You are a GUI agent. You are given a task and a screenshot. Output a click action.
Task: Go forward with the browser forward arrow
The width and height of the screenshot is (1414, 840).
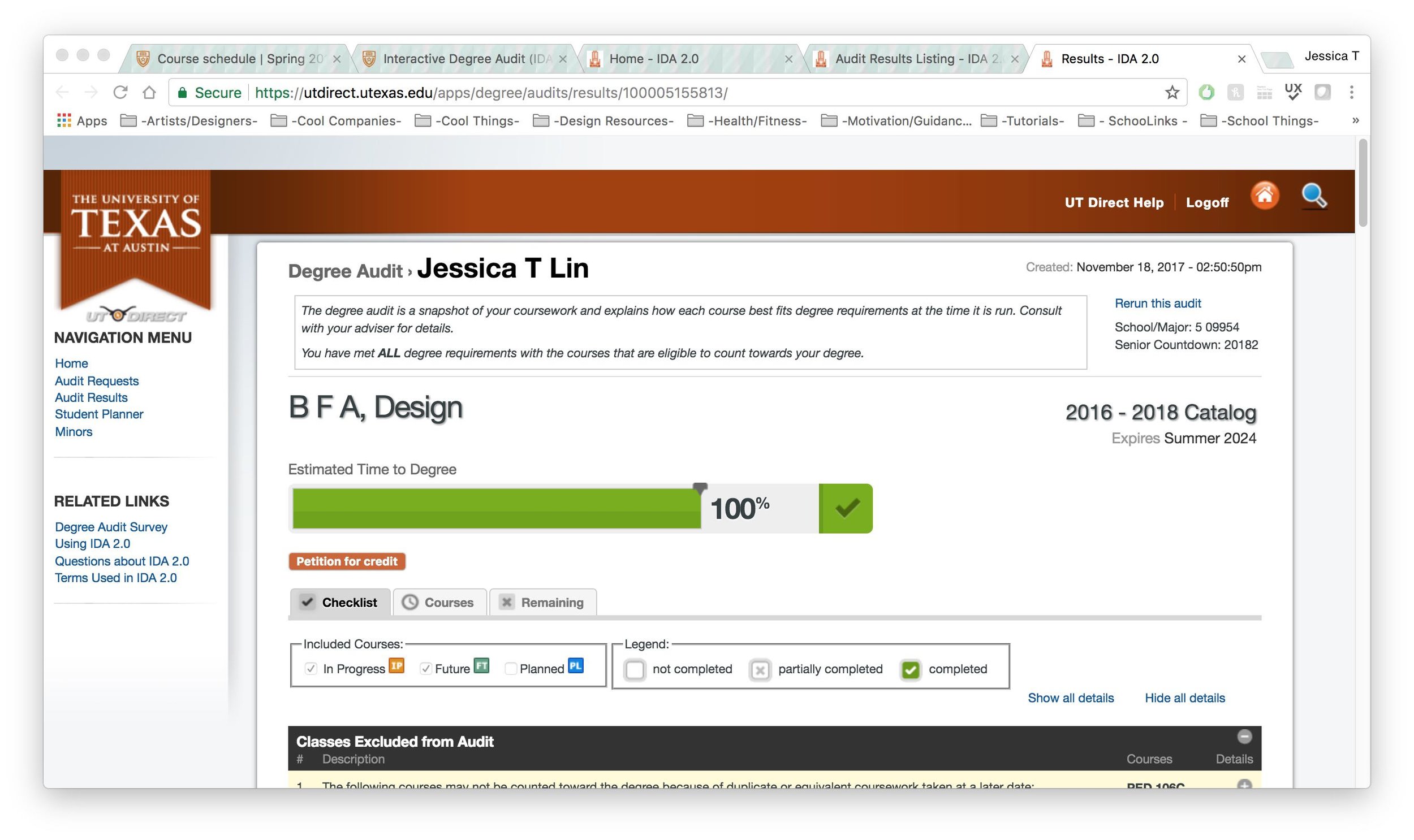(x=90, y=92)
